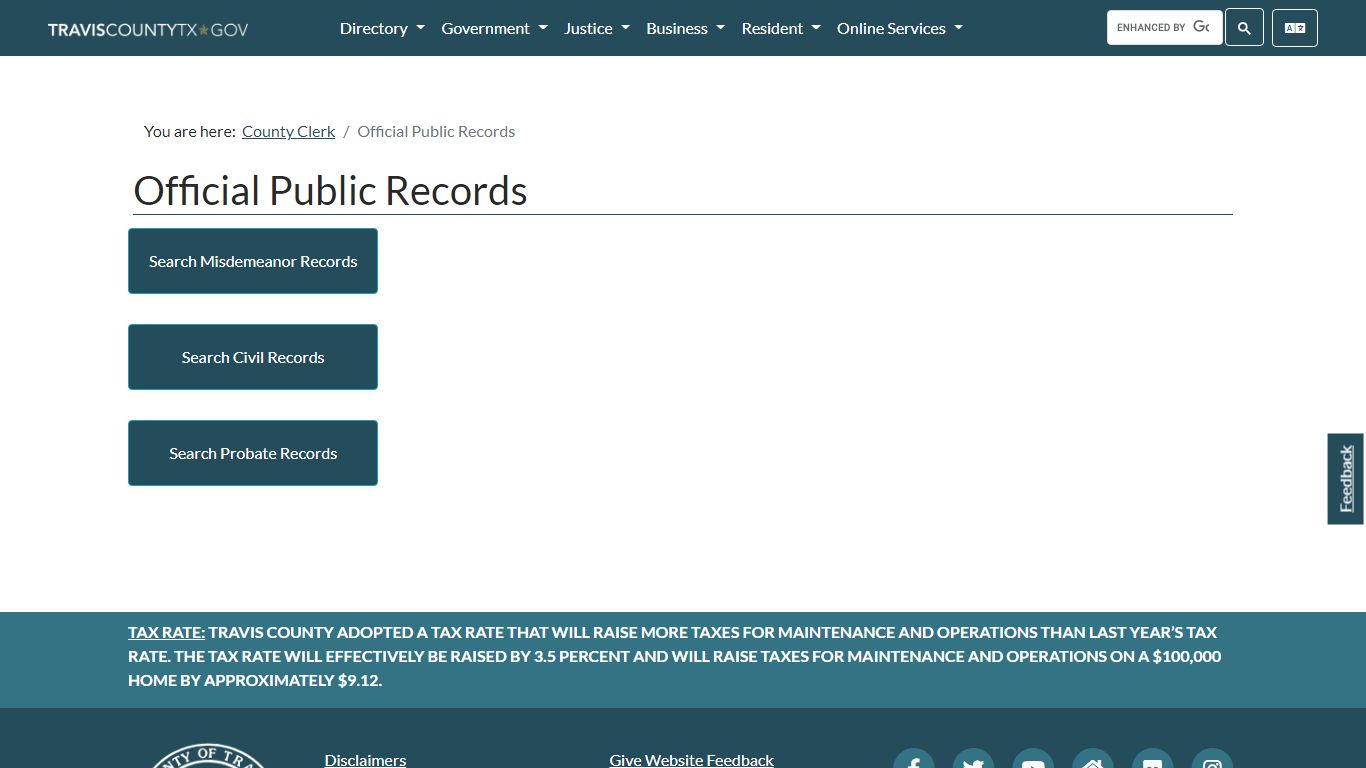Click the TravisCountyTX.GOV logo

[x=147, y=28]
